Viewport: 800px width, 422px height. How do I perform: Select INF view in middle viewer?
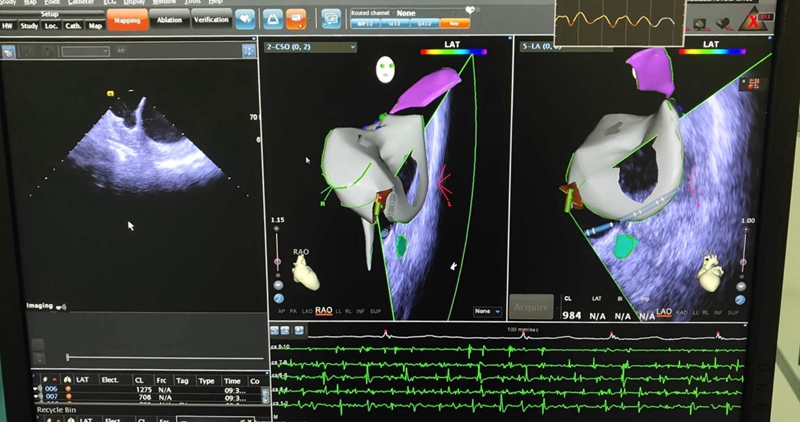(361, 311)
